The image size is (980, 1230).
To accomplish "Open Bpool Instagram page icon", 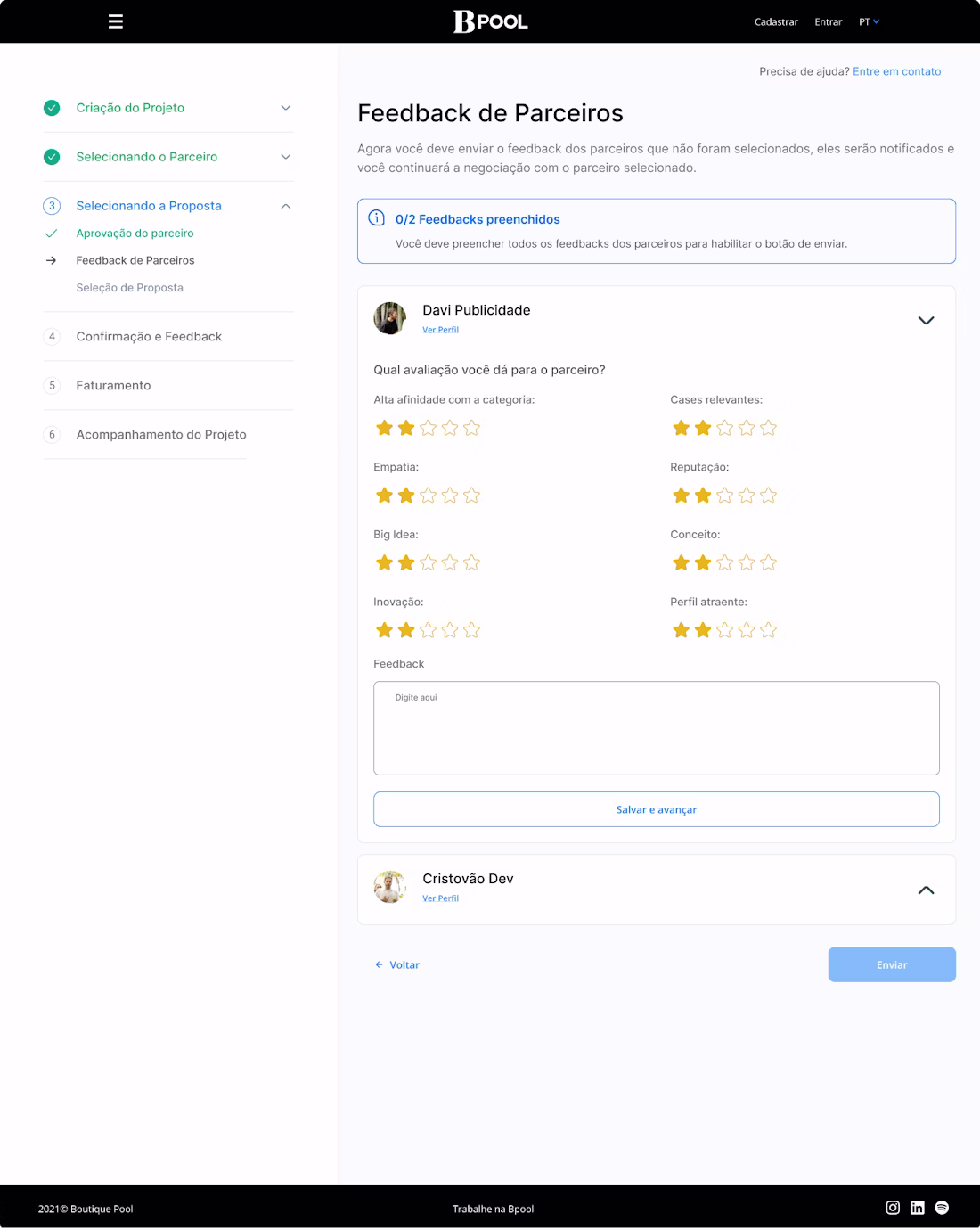I will pos(893,1208).
